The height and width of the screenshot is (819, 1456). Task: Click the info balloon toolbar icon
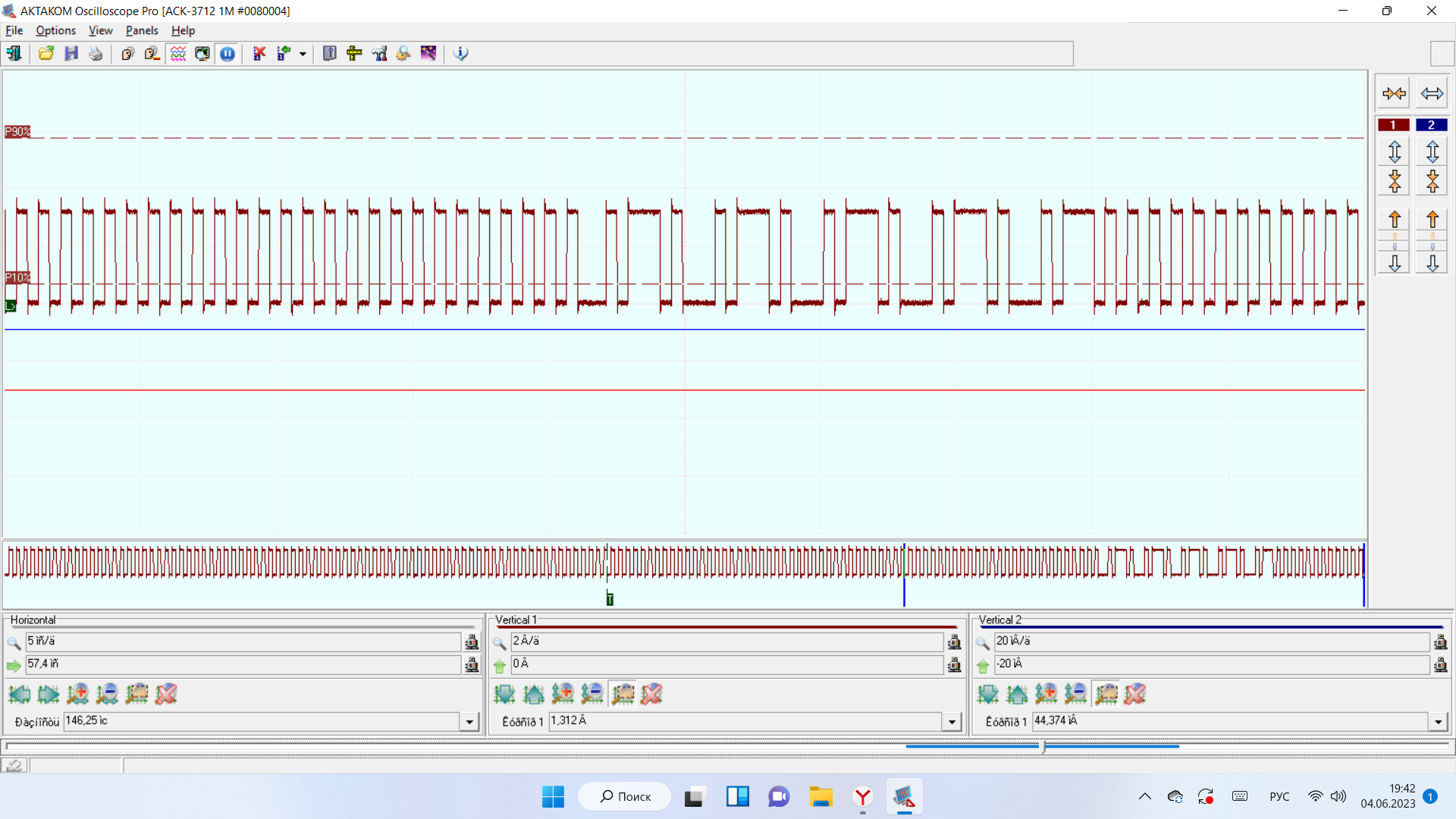coord(460,53)
